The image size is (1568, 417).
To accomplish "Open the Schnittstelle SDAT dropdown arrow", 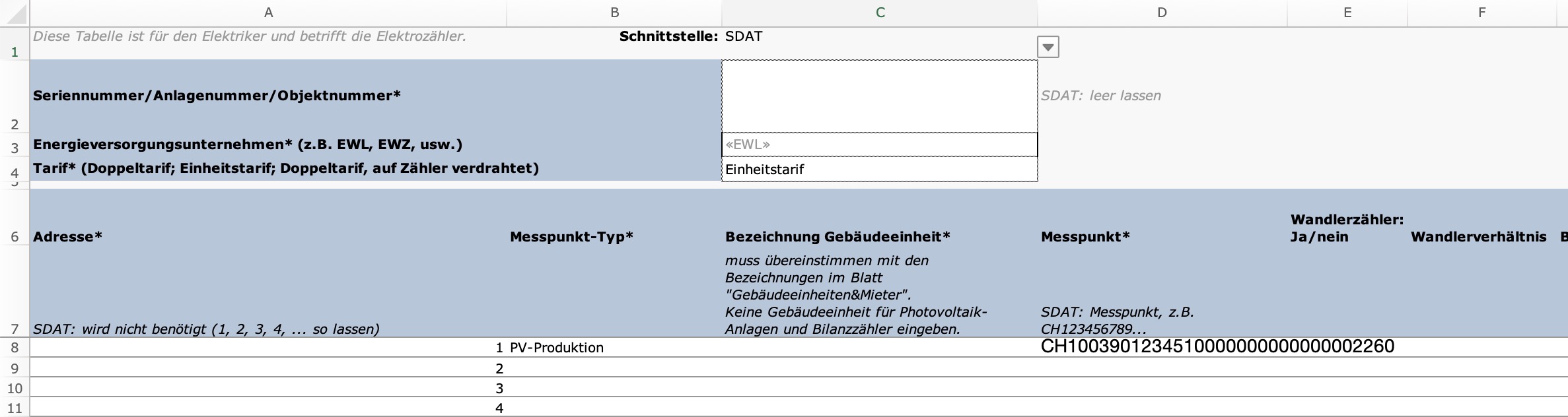I will click(1048, 48).
